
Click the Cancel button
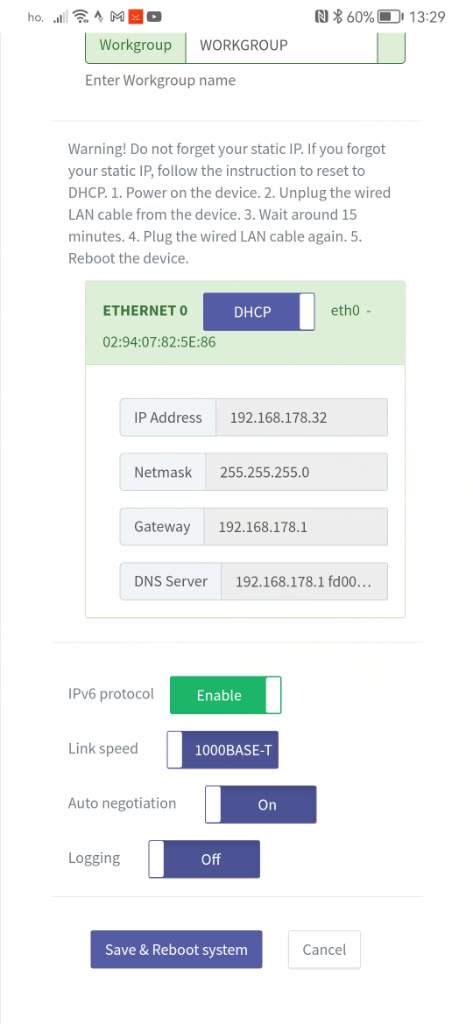pos(324,949)
